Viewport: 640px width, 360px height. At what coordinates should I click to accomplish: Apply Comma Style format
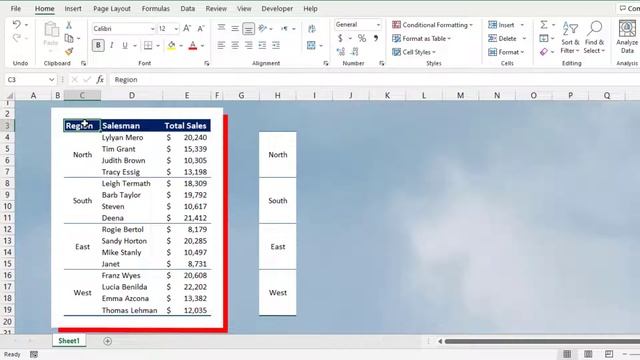pos(376,38)
